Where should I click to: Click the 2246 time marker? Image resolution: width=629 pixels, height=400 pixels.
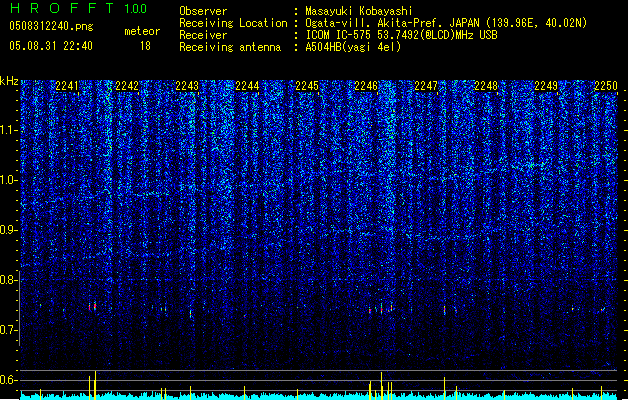[x=366, y=86]
